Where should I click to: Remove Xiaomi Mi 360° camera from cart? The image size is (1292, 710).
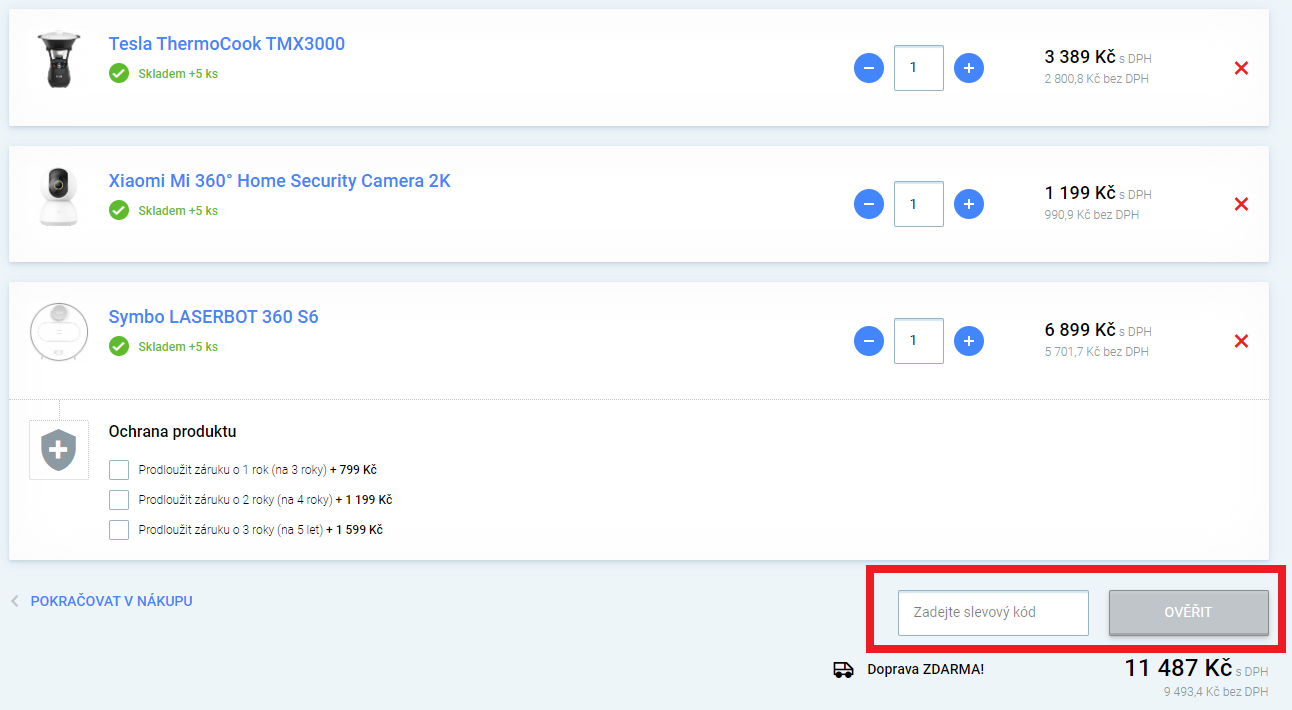click(x=1241, y=204)
